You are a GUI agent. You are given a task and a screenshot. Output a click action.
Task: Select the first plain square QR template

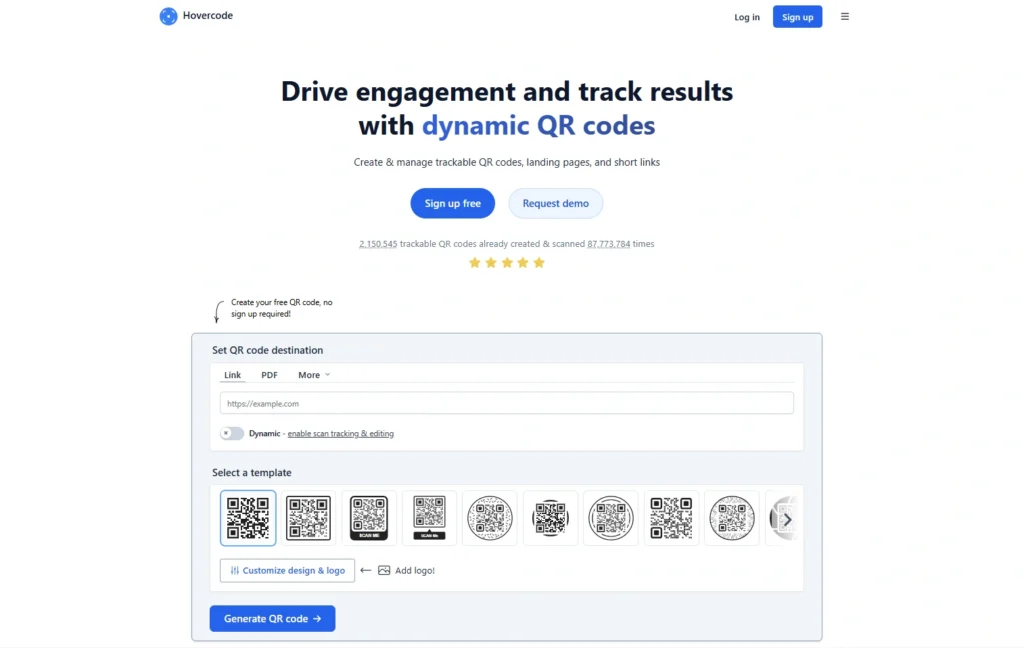248,518
